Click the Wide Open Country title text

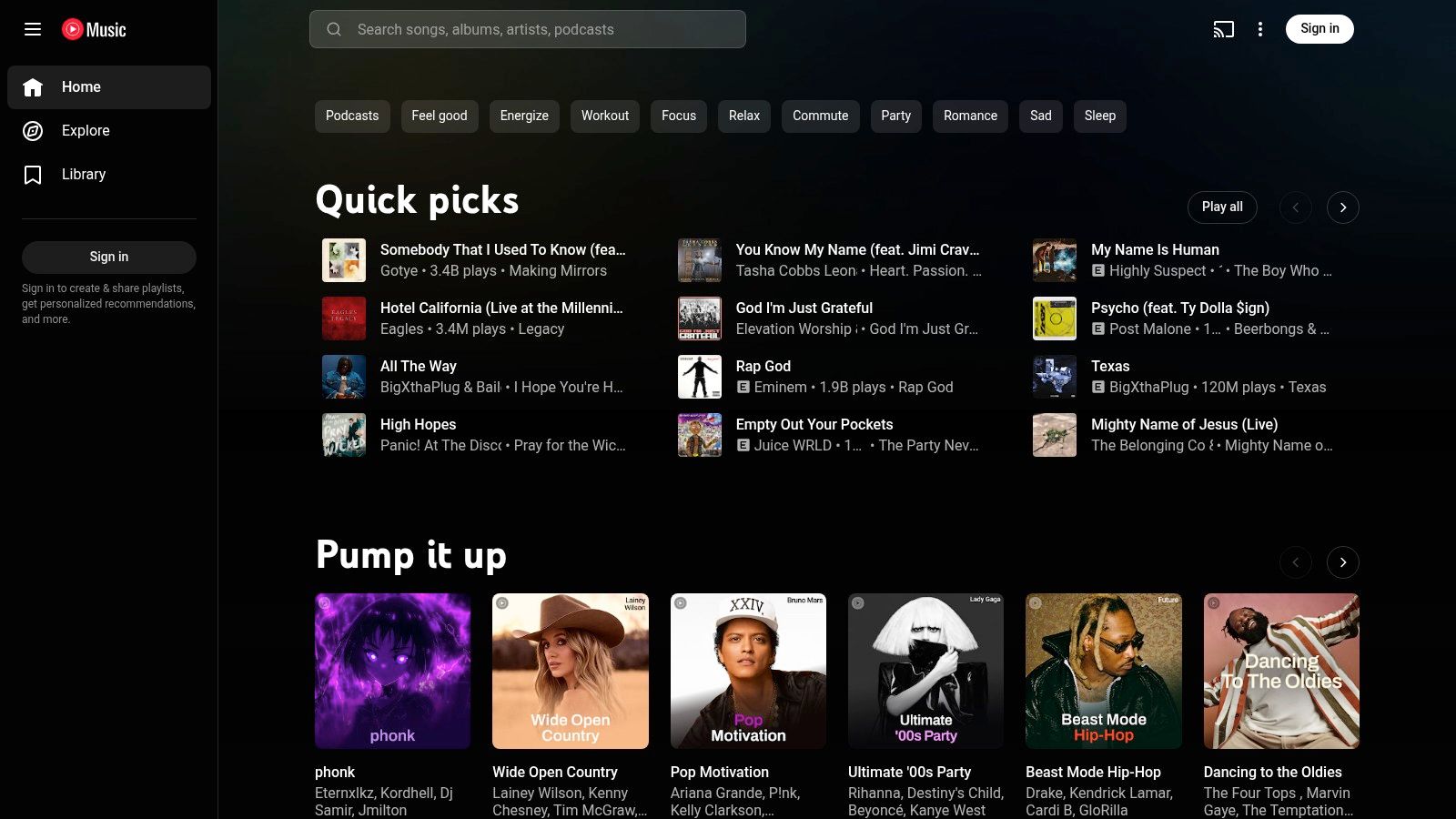pyautogui.click(x=555, y=773)
